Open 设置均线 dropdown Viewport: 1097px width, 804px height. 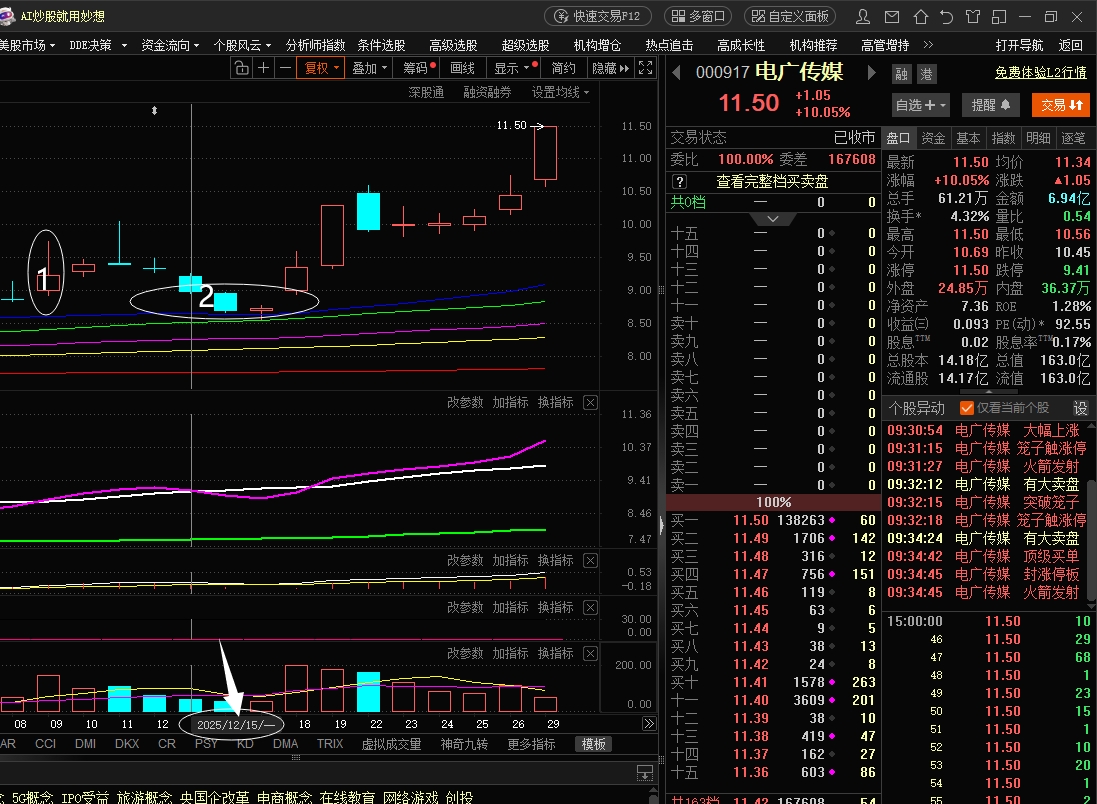point(560,92)
